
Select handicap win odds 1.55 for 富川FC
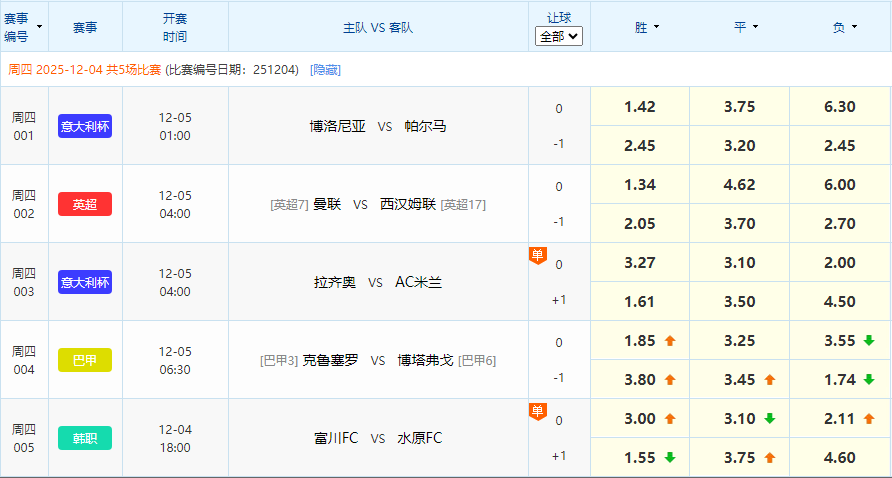640,458
